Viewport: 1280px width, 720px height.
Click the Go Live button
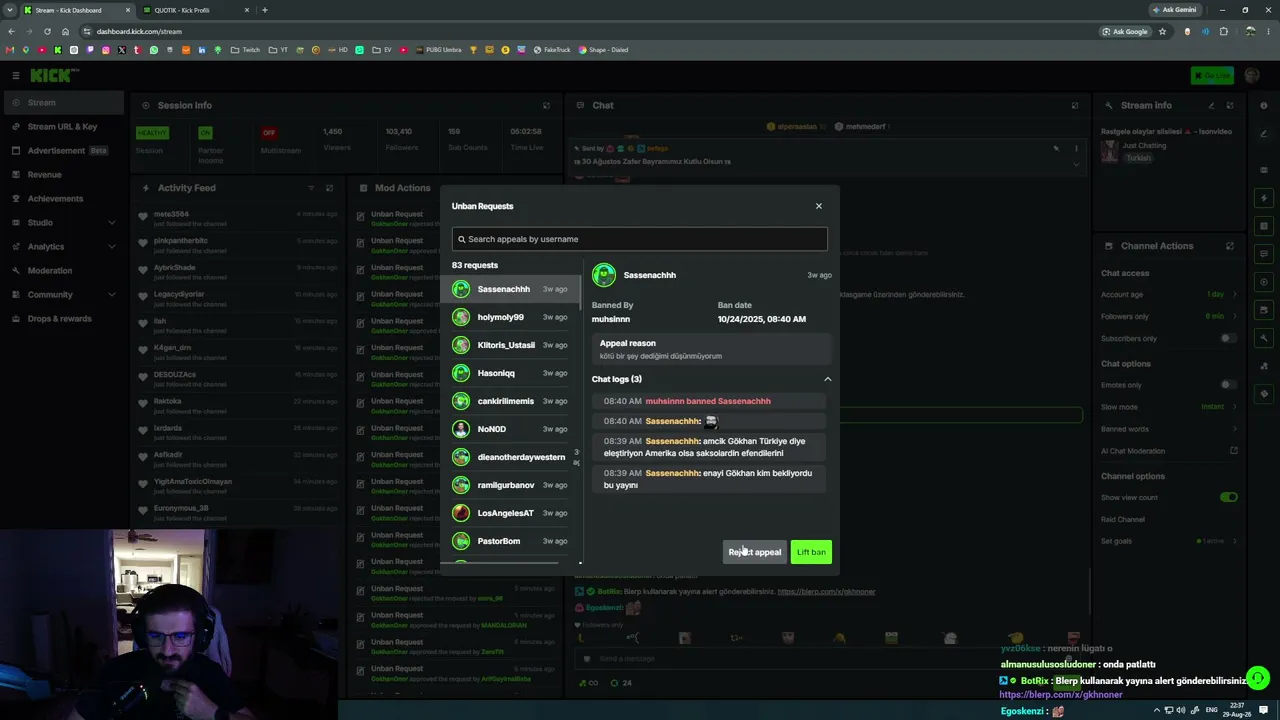(1212, 75)
